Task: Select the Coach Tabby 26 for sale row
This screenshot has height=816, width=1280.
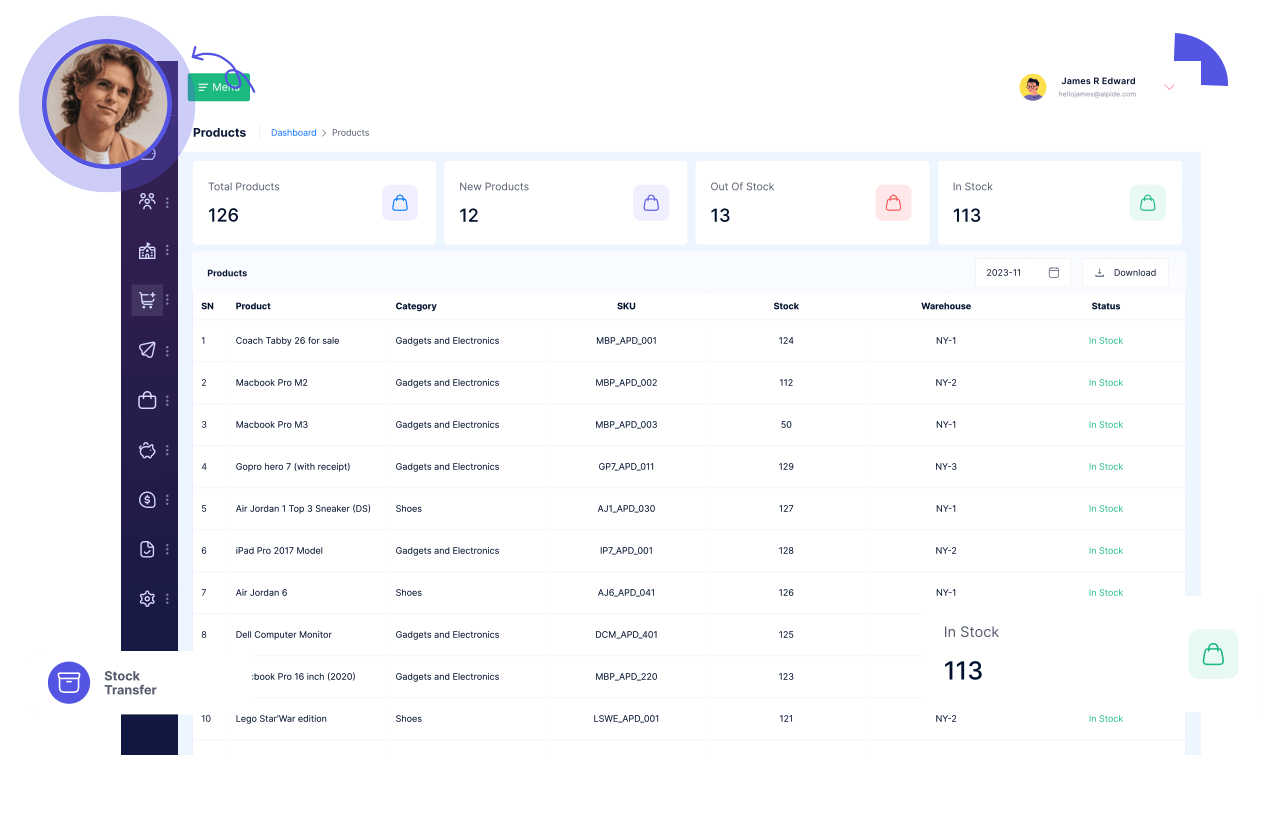Action: 689,341
